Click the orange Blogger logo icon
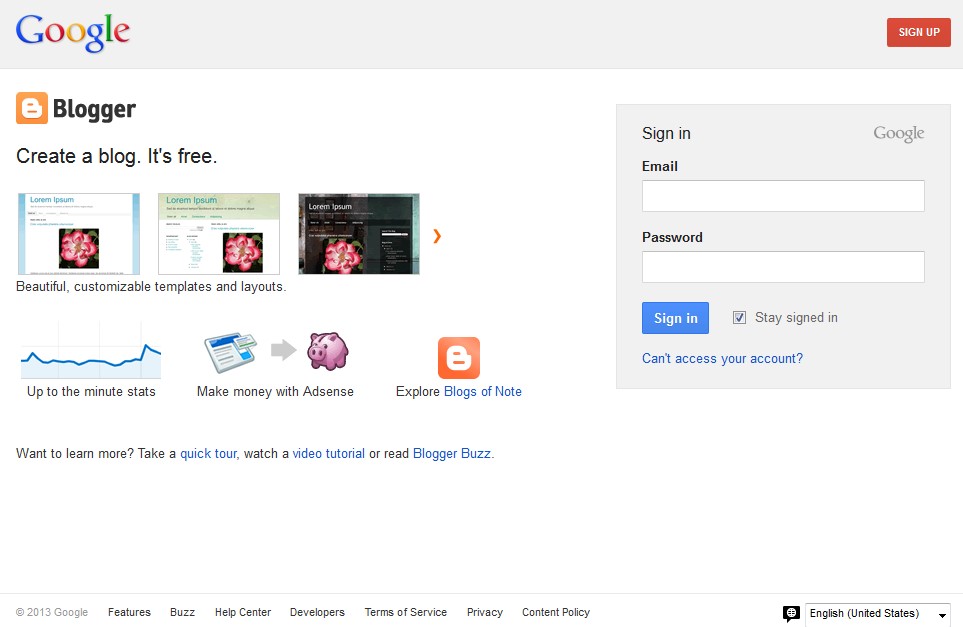 pyautogui.click(x=32, y=108)
